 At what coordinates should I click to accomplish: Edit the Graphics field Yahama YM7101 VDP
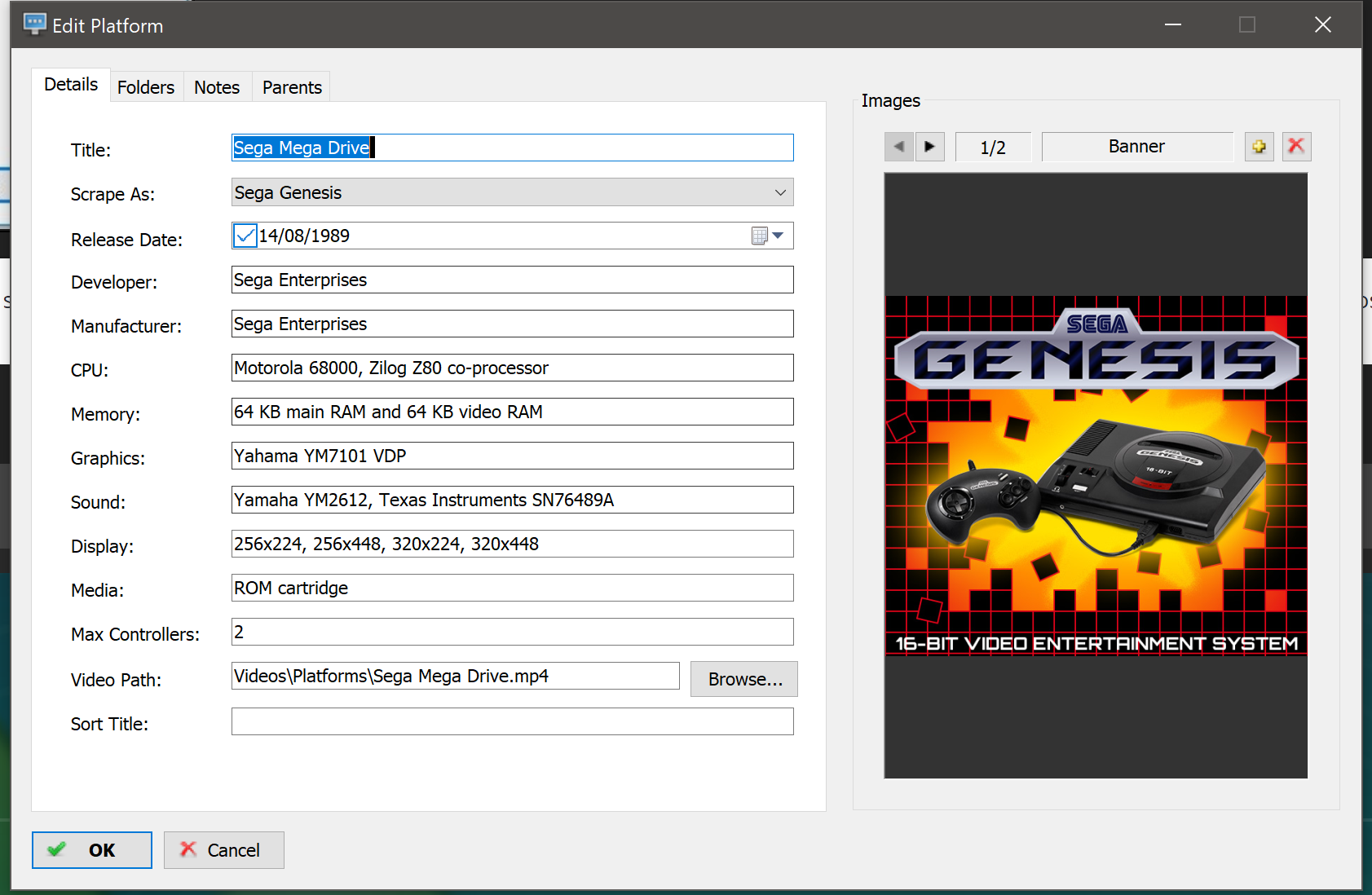point(513,456)
